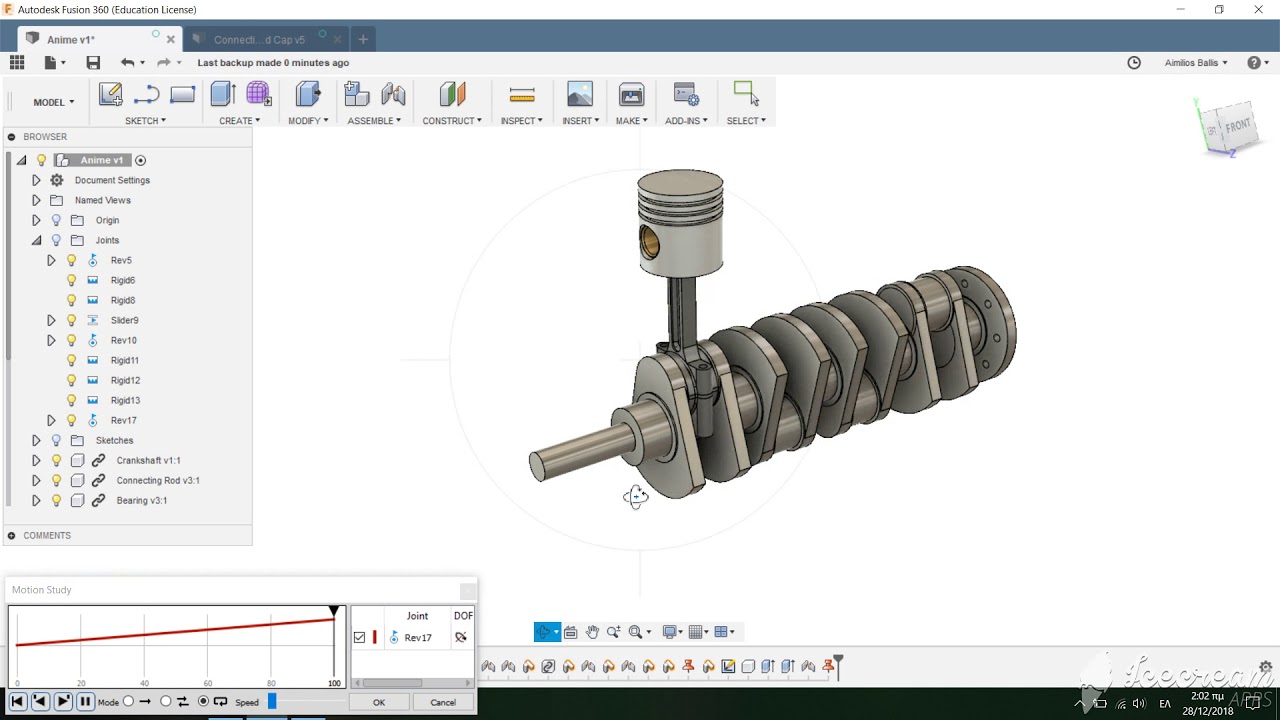
Task: Play the motion study forward
Action: pos(63,702)
